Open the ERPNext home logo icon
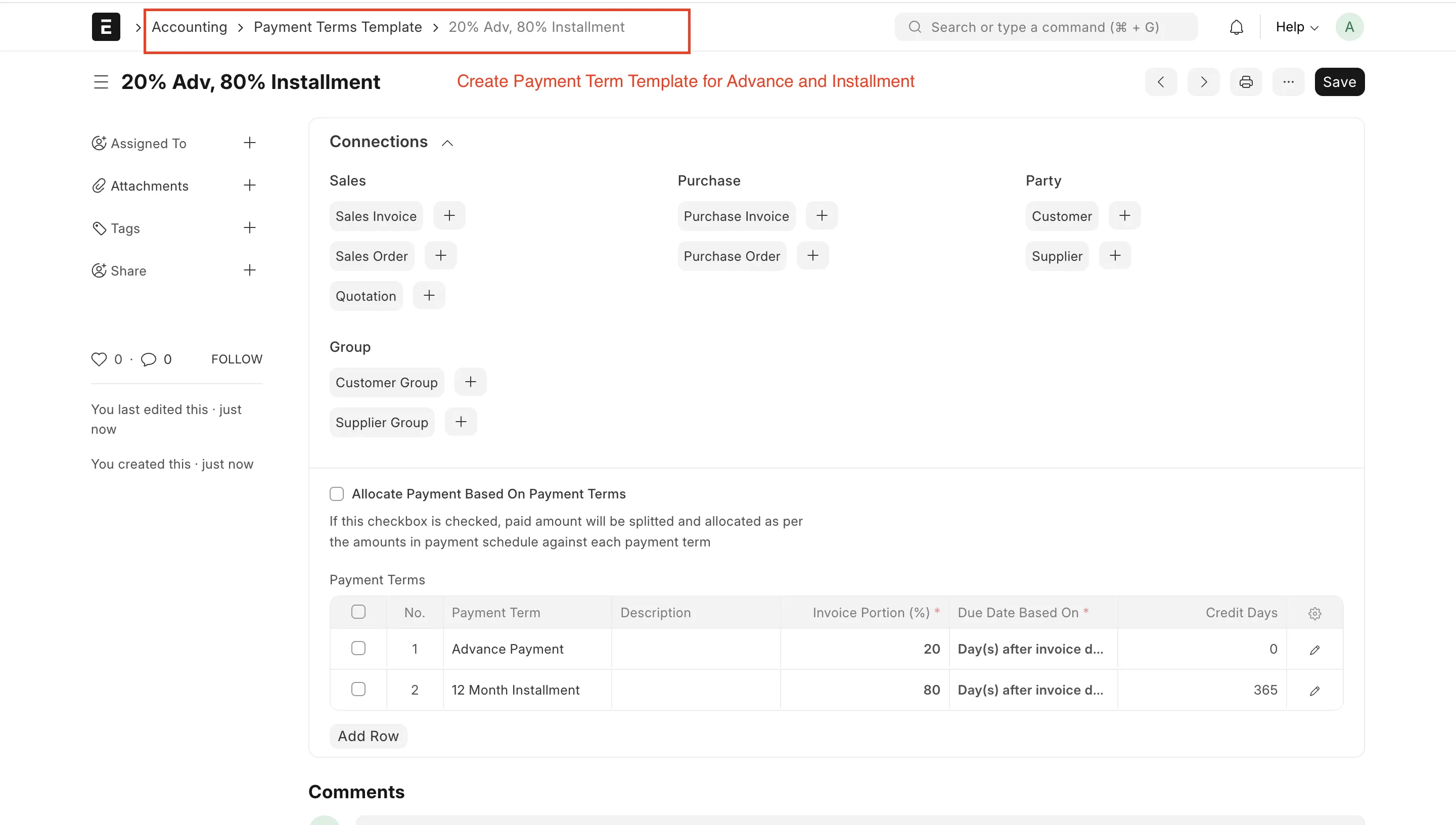The width and height of the screenshot is (1456, 825). point(106,27)
